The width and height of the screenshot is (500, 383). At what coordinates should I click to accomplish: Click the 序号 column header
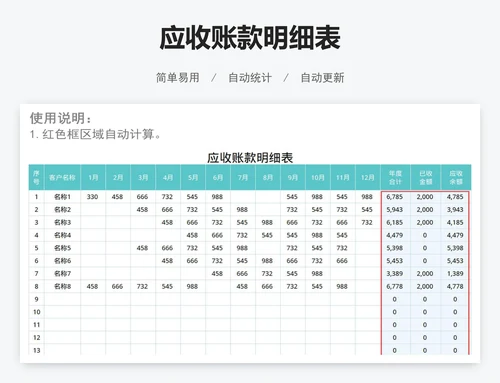coord(36,177)
